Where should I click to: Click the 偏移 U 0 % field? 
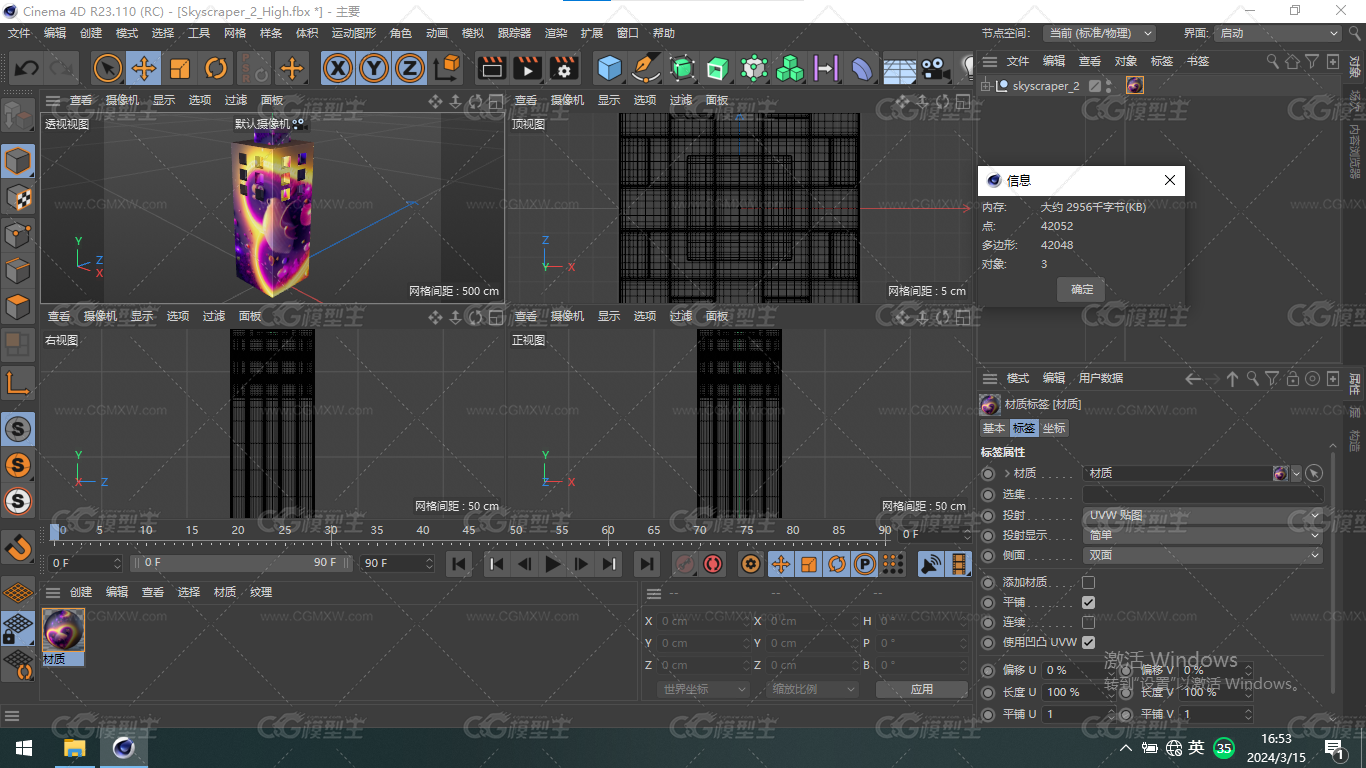[1079, 670]
